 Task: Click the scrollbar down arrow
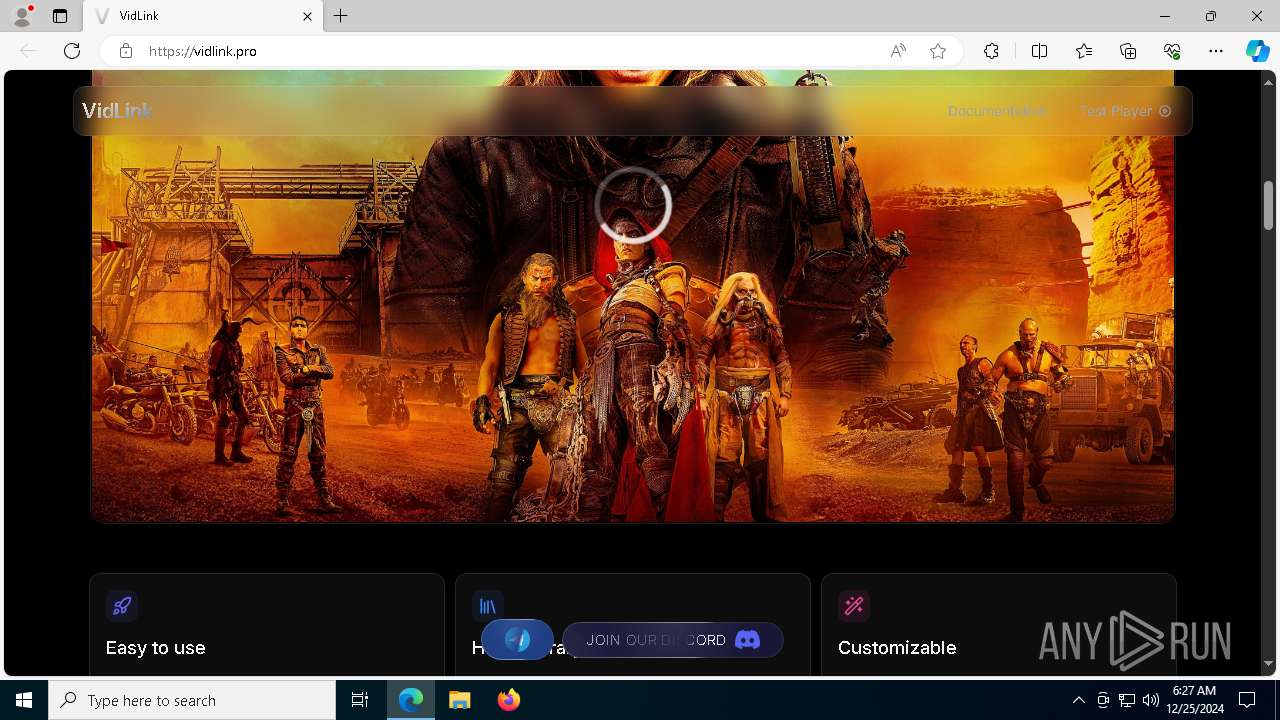point(1268,663)
